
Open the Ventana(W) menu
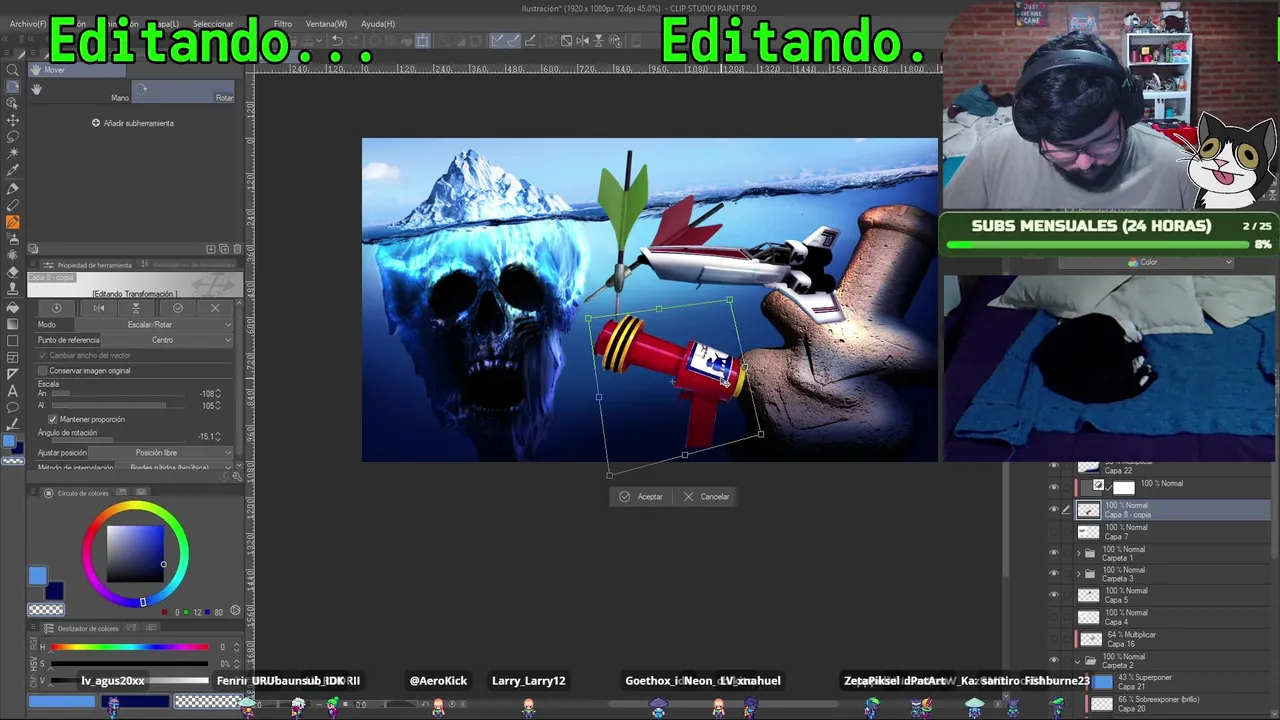click(326, 24)
